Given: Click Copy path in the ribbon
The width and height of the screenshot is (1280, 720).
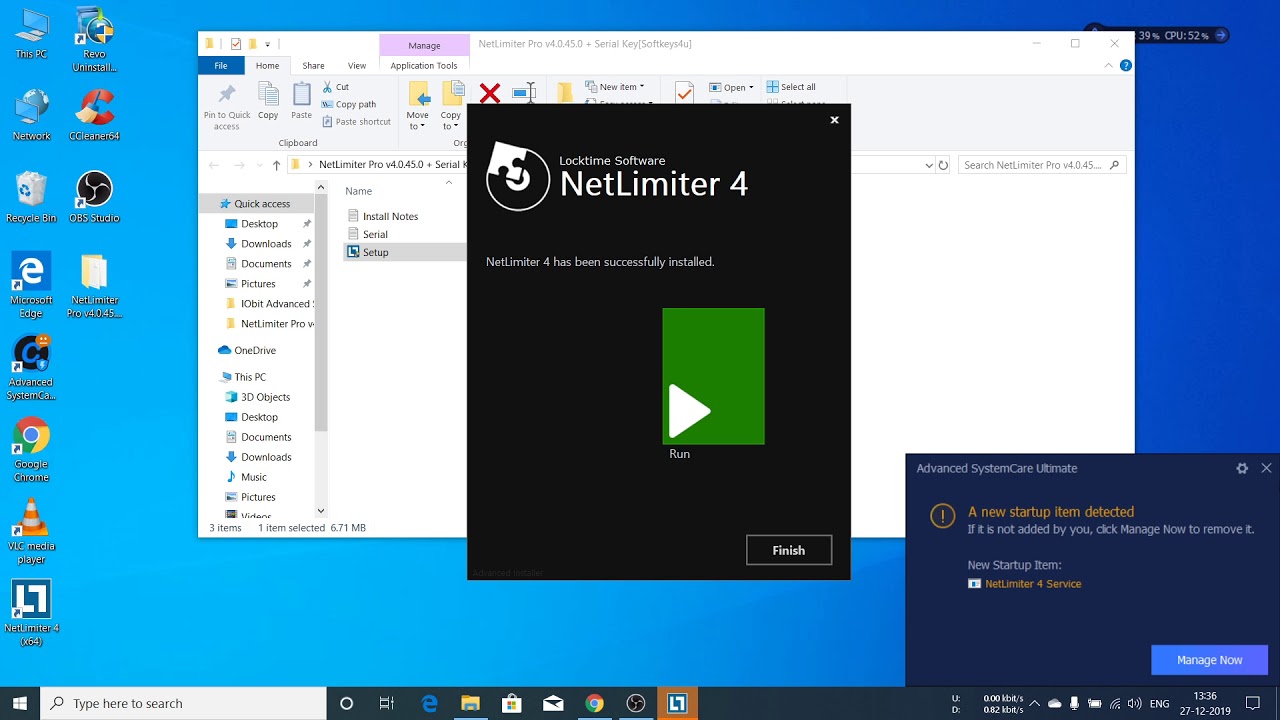Looking at the screenshot, I should tap(348, 104).
